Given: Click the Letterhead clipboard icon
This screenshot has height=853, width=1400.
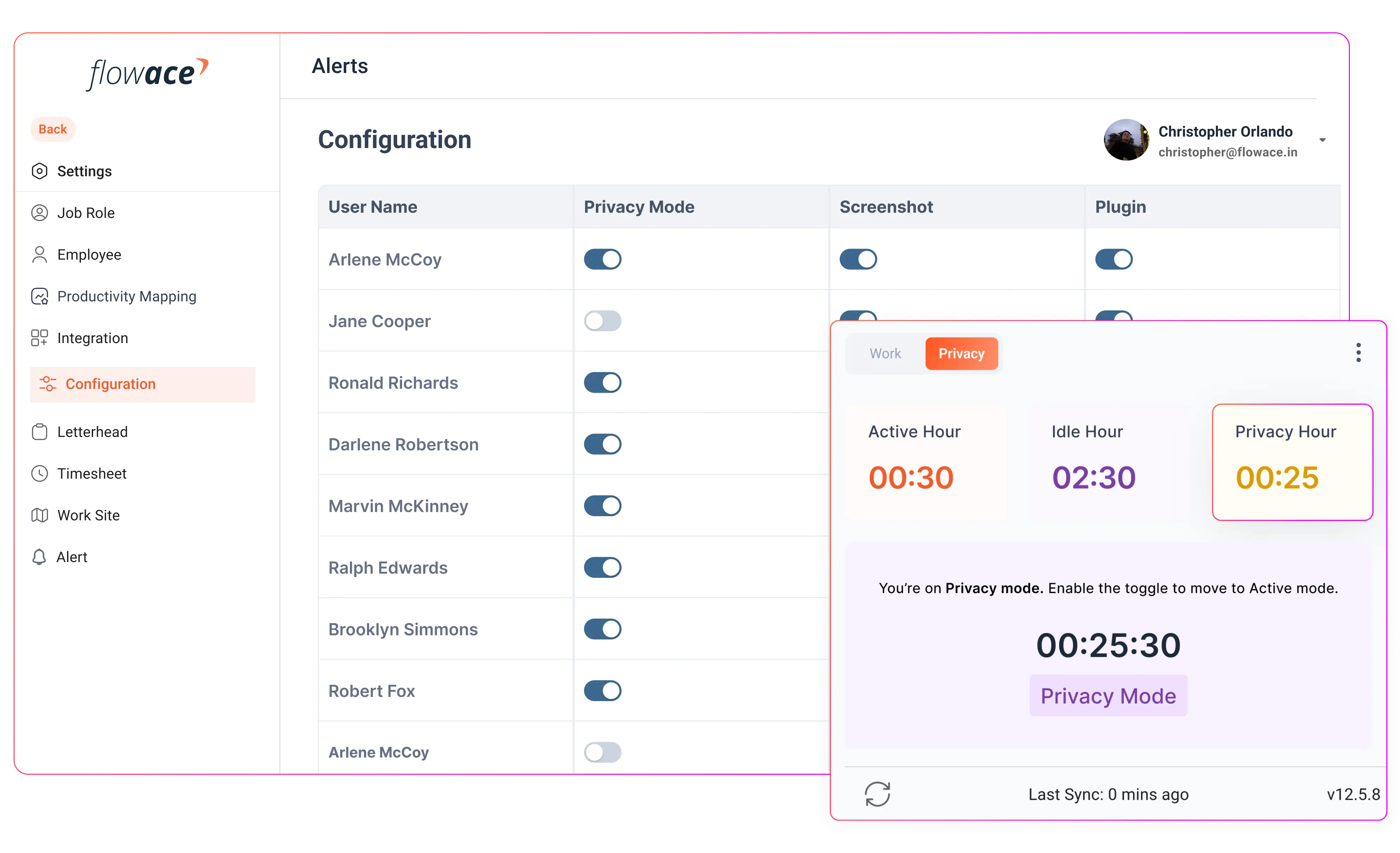Looking at the screenshot, I should tap(39, 431).
